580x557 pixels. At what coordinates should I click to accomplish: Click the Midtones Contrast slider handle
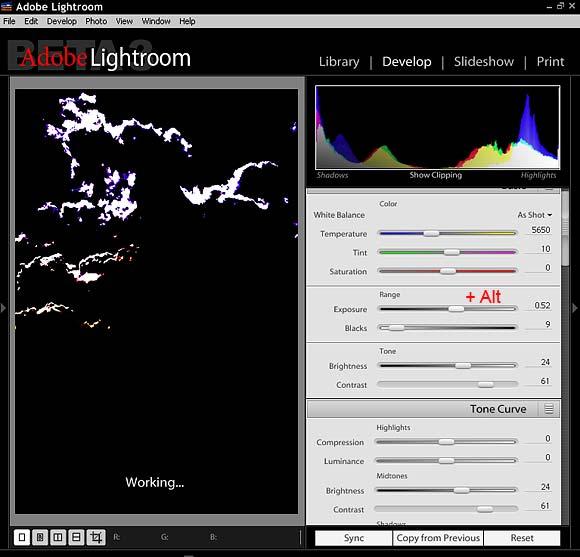click(x=485, y=509)
